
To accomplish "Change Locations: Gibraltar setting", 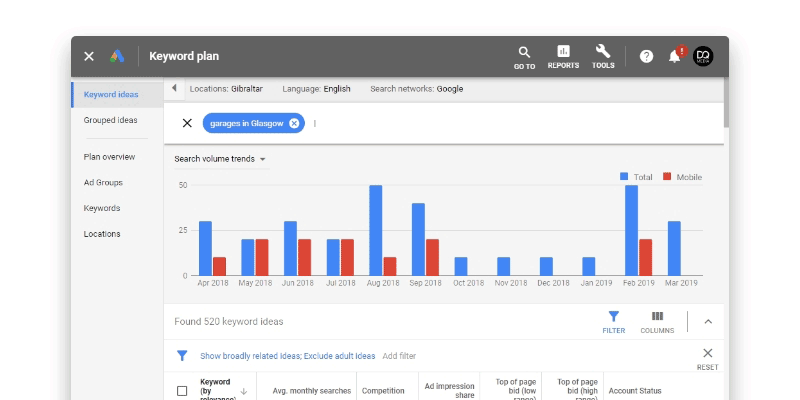I will click(x=226, y=89).
